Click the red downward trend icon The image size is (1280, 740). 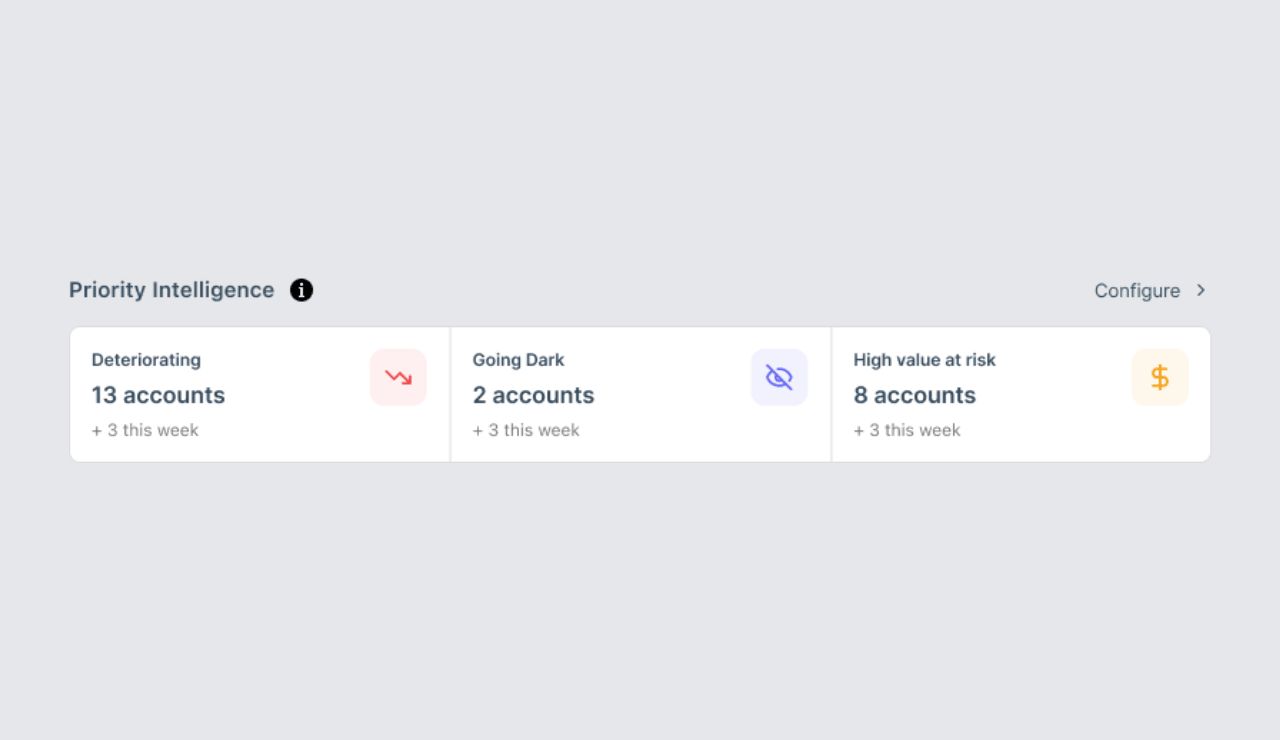[x=398, y=377]
